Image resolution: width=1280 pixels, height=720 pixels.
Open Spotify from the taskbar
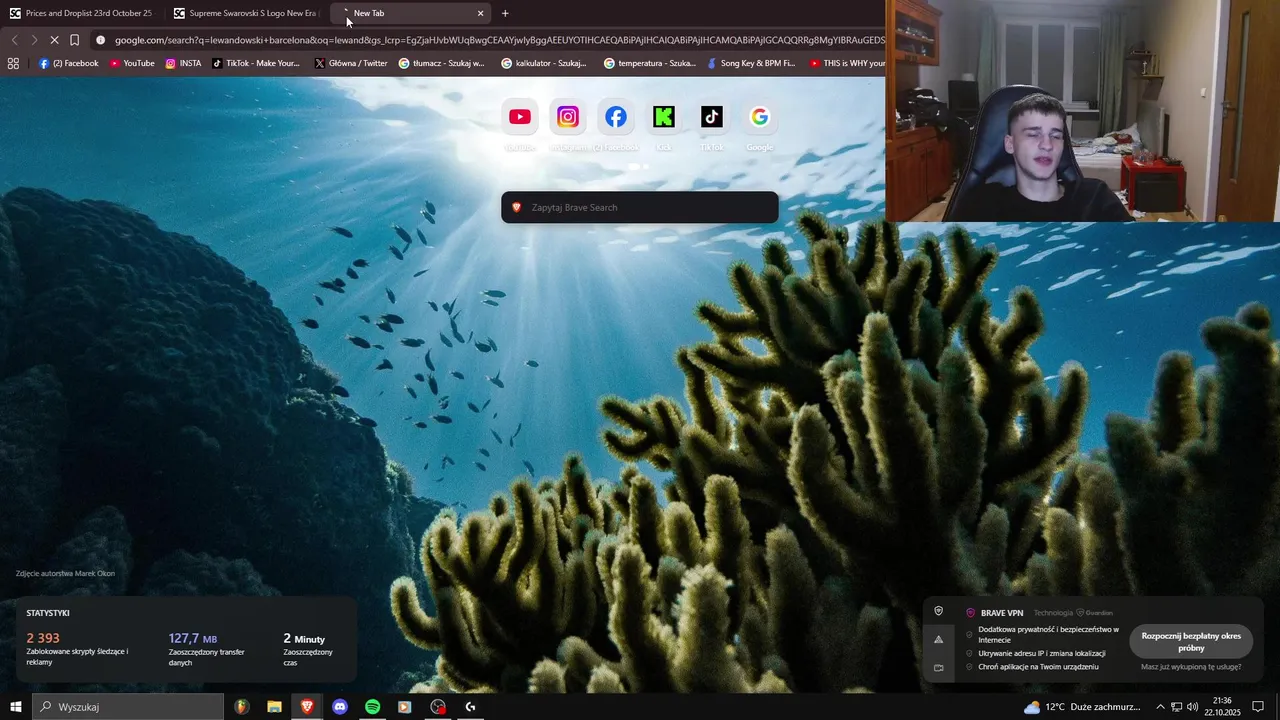pyautogui.click(x=372, y=707)
